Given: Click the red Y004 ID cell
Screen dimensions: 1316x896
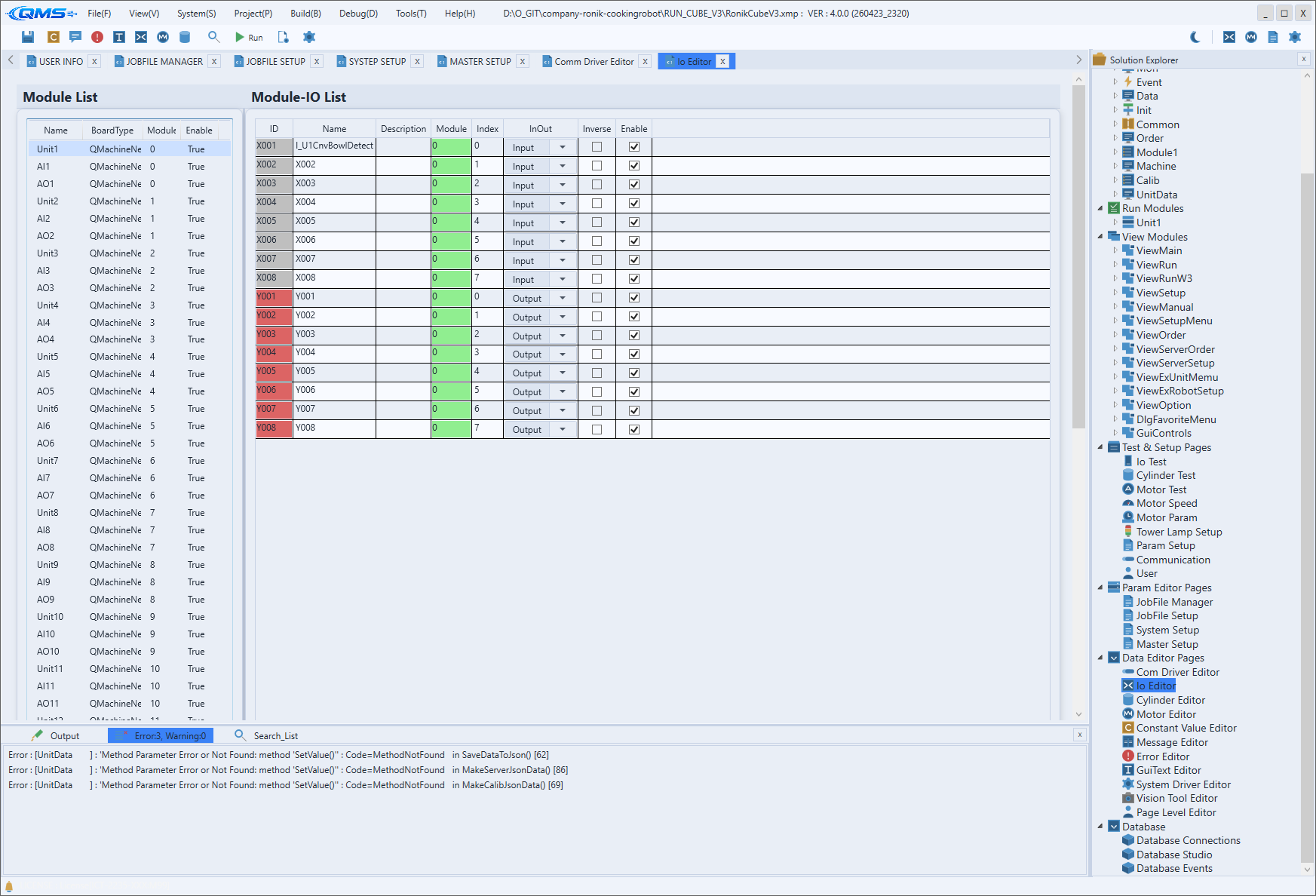Looking at the screenshot, I should pos(274,354).
